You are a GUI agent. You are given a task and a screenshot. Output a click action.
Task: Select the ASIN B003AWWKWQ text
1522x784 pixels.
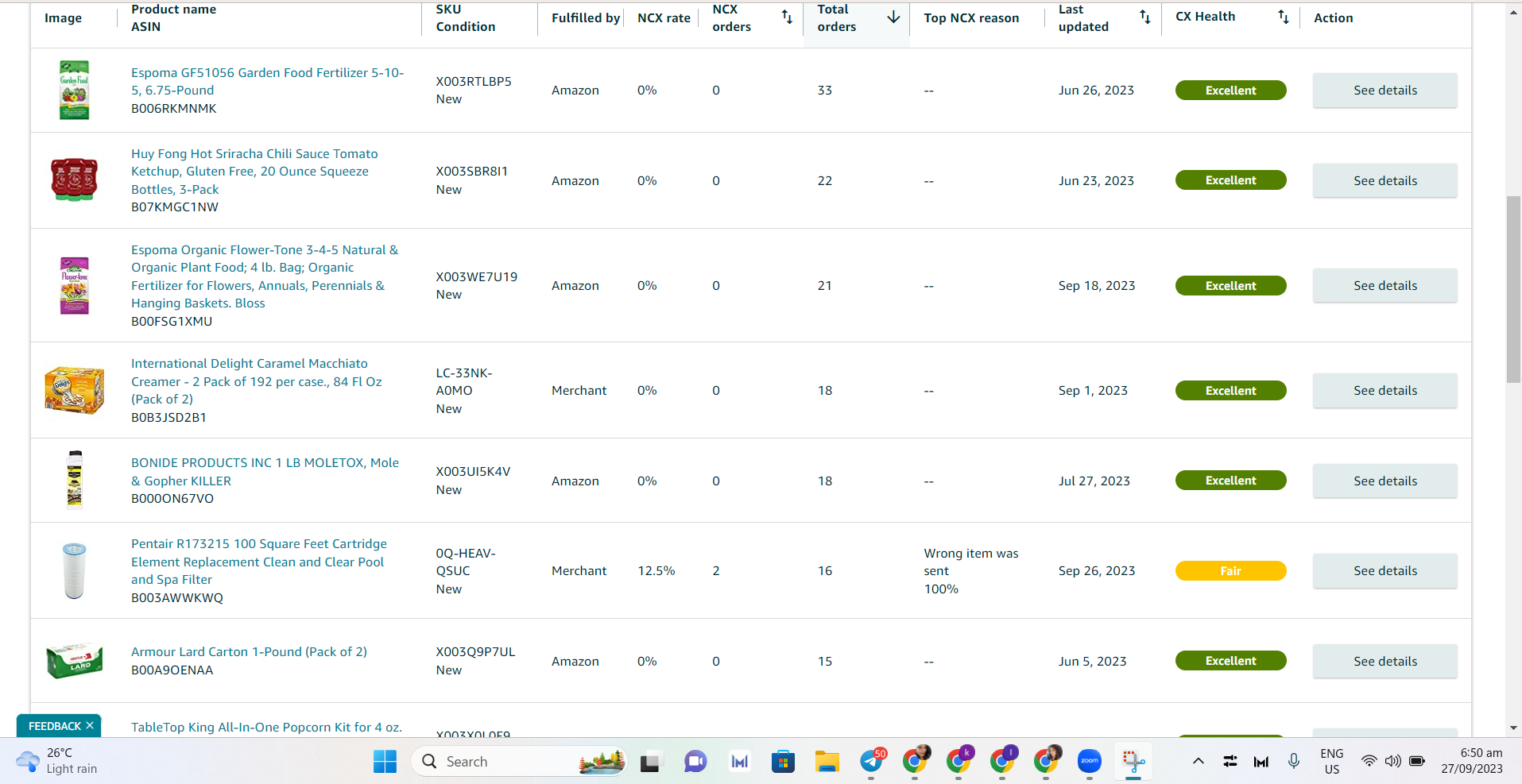pos(176,597)
